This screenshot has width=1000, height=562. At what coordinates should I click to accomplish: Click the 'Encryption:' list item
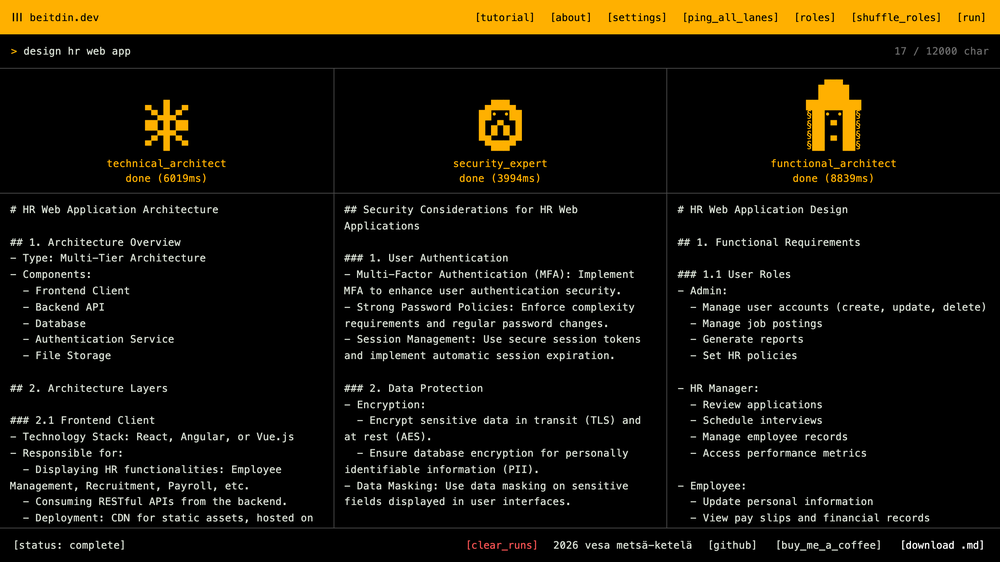click(x=391, y=404)
